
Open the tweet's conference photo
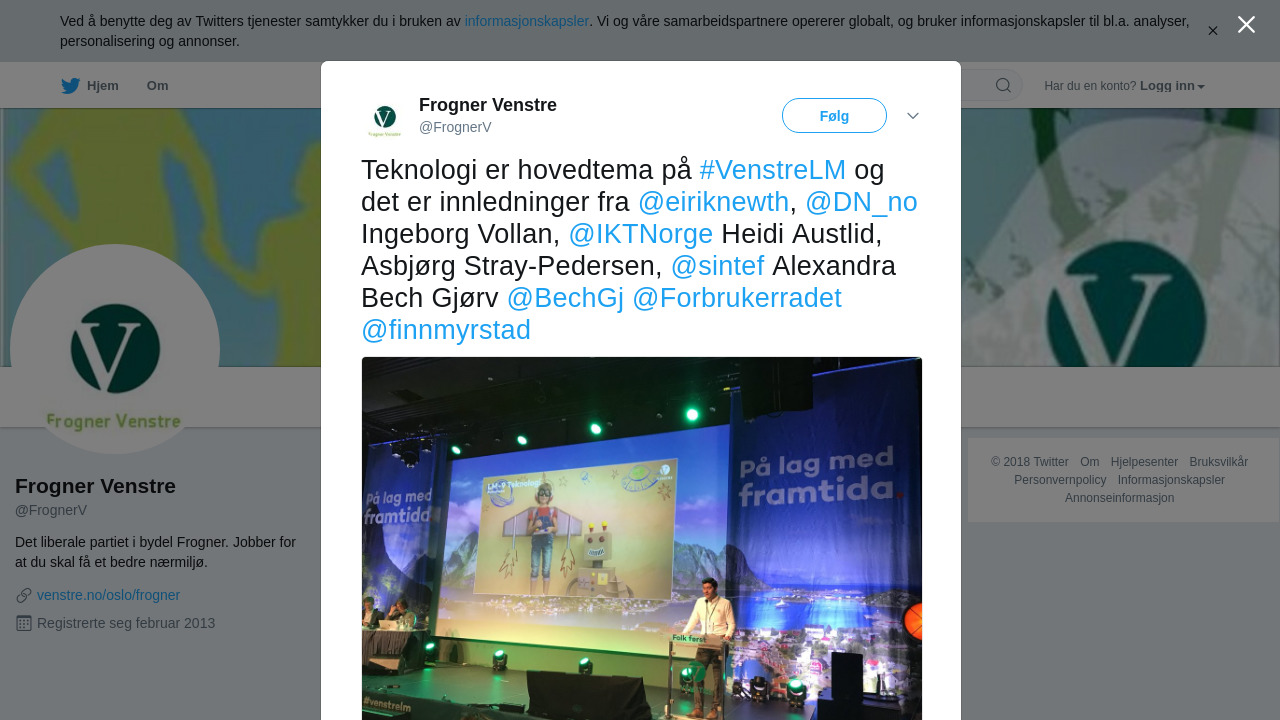click(642, 538)
